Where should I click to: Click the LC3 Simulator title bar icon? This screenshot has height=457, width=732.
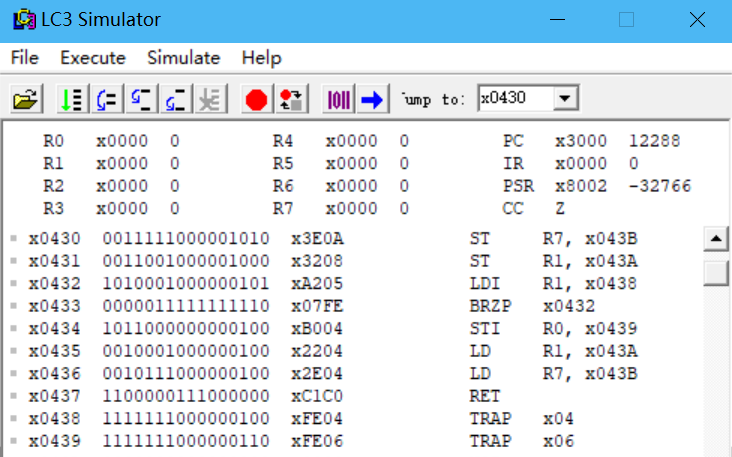pos(24,20)
